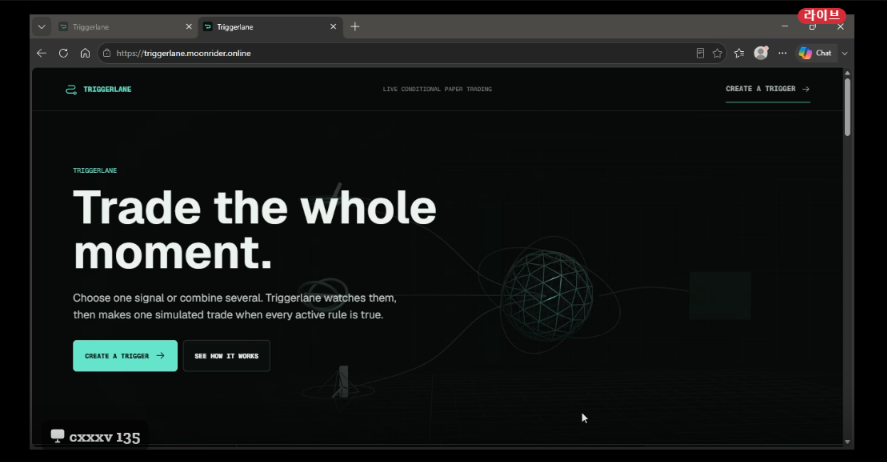This screenshot has height=462, width=887.
Task: Click the scrollbar up arrow
Action: [847, 73]
